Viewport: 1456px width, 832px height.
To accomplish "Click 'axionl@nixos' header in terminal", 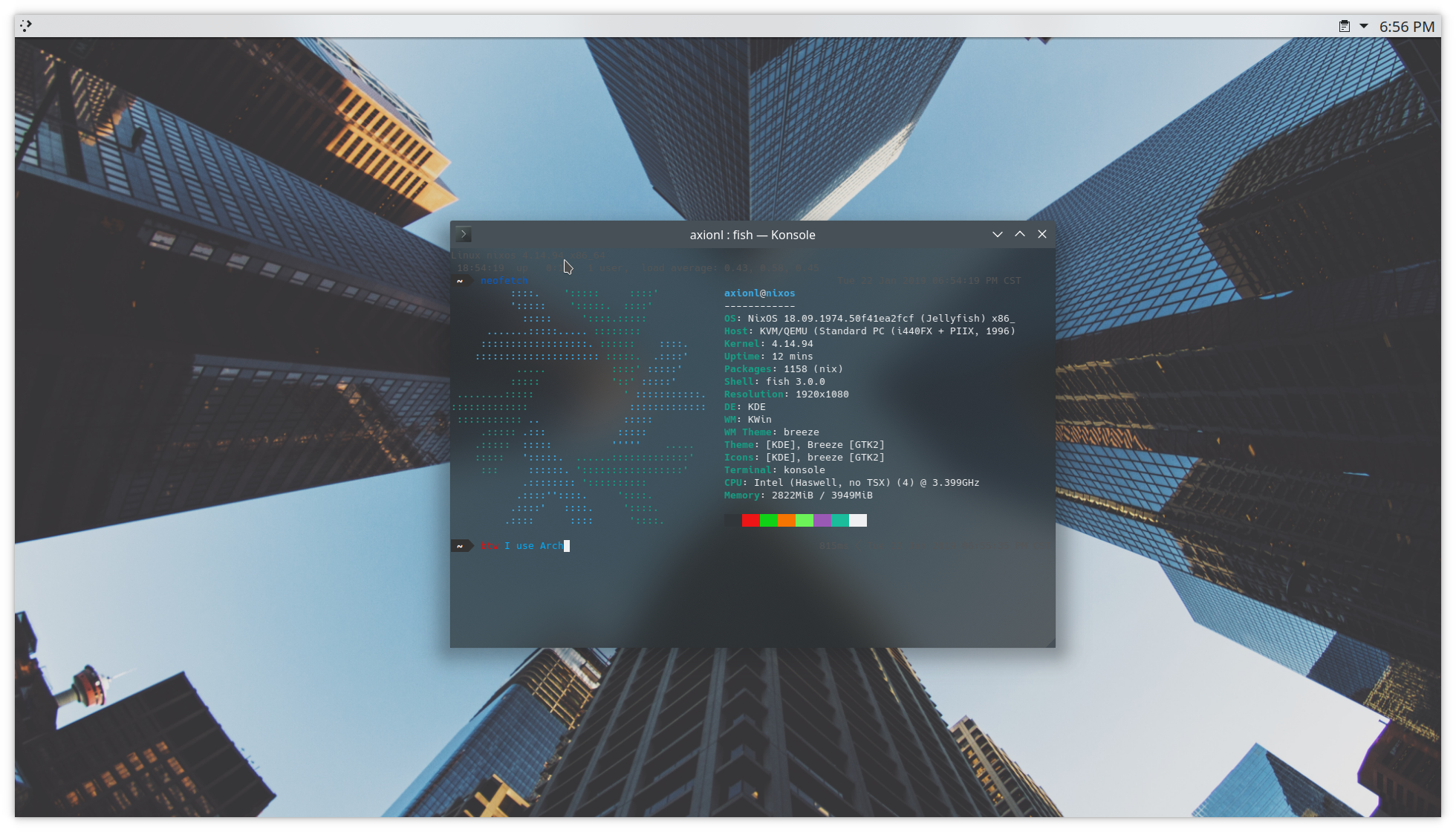I will coord(759,293).
